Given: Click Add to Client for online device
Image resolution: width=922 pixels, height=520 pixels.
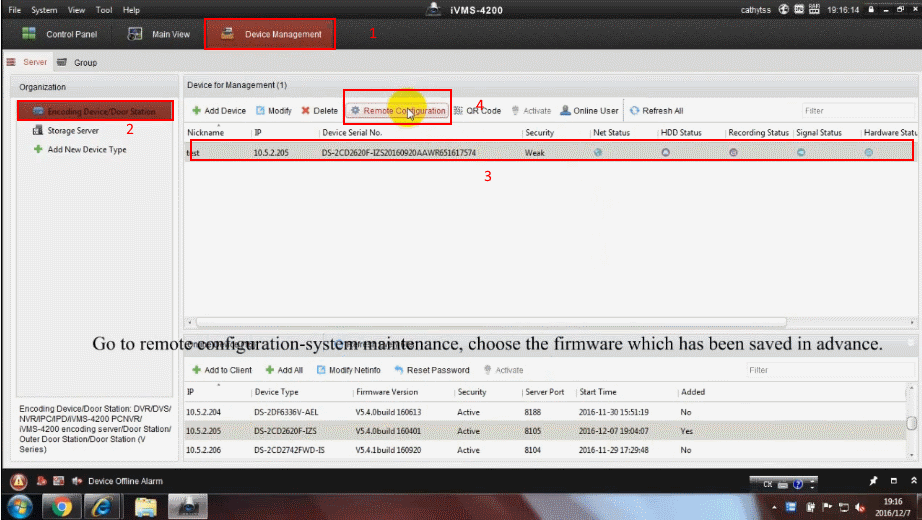Looking at the screenshot, I should point(221,370).
